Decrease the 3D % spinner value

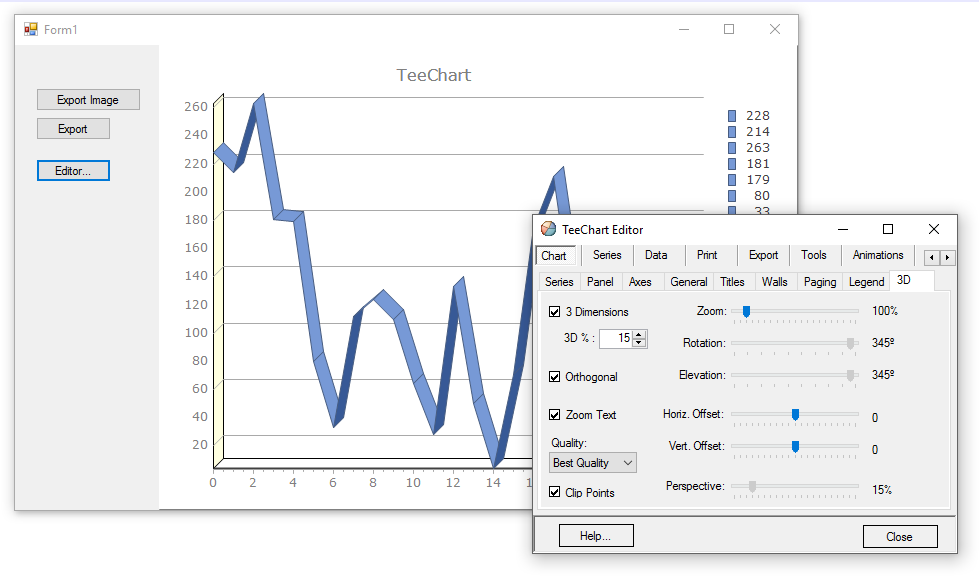639,343
